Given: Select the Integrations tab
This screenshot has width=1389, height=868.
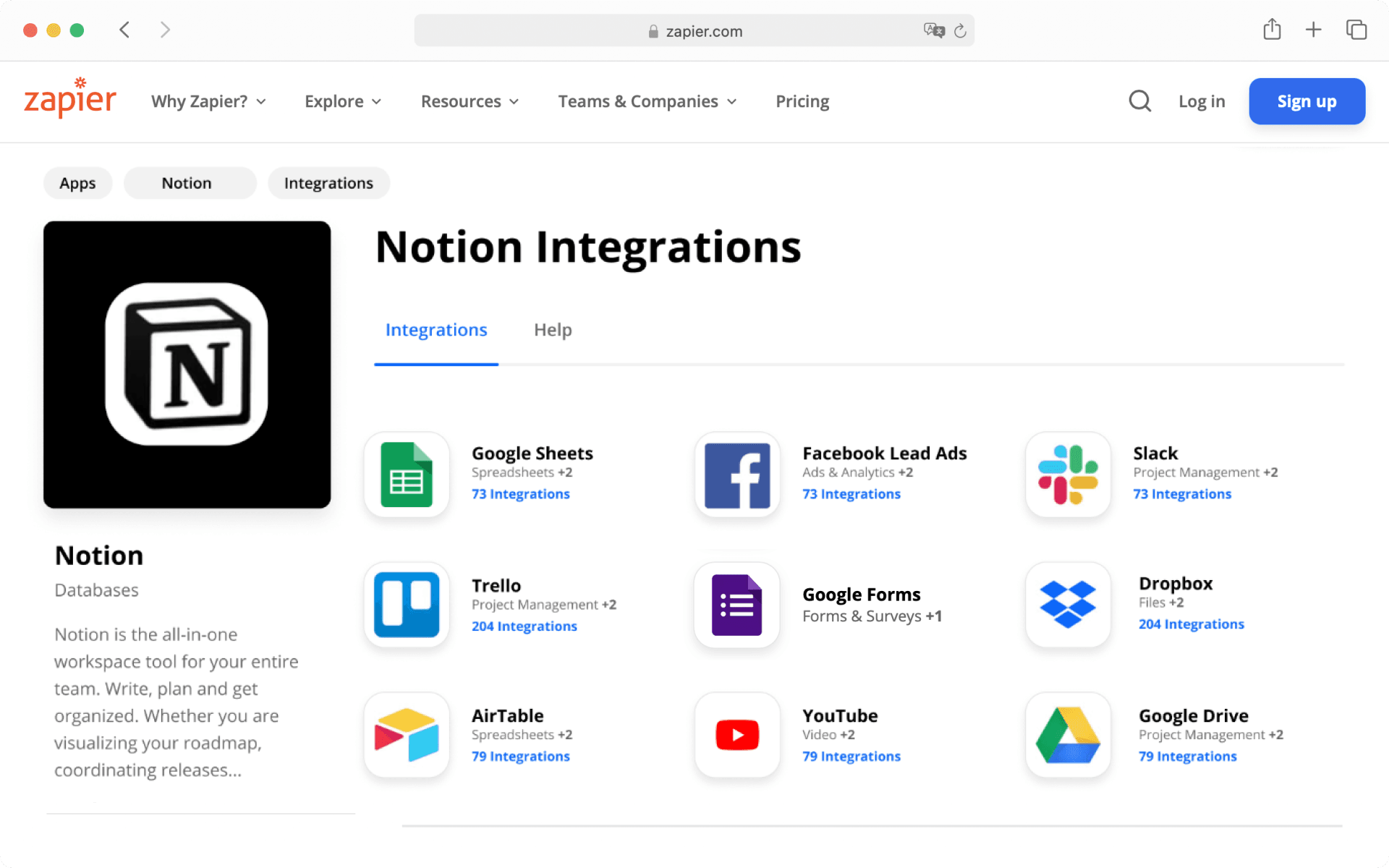Looking at the screenshot, I should point(436,330).
